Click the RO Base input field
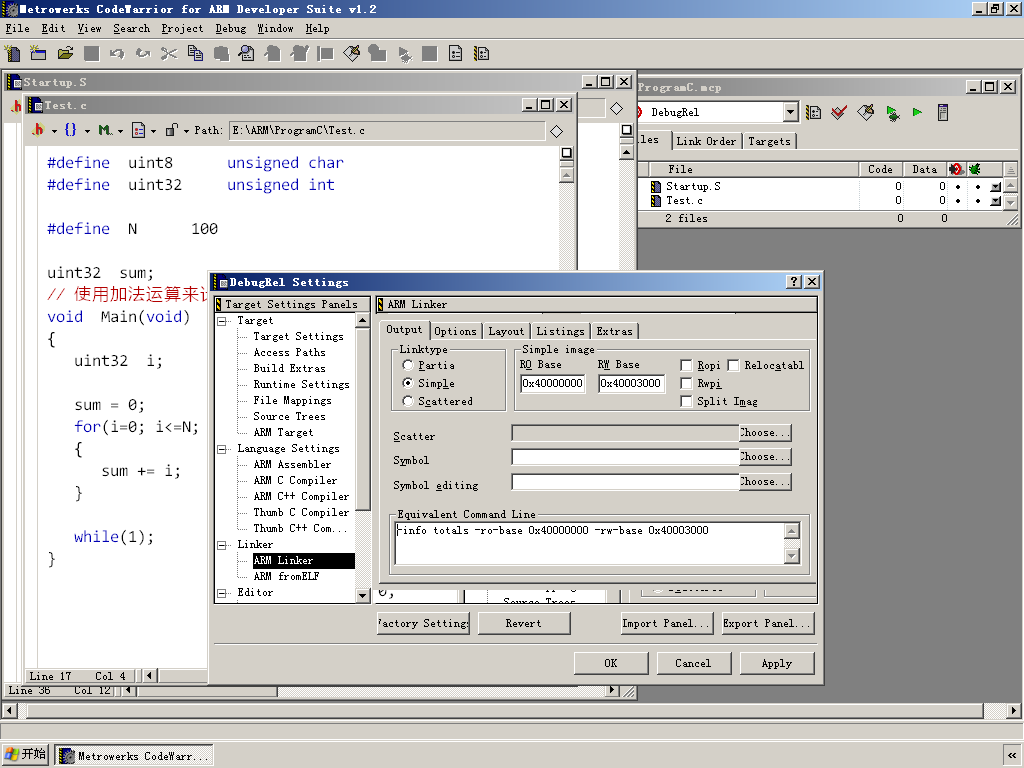 [552, 383]
